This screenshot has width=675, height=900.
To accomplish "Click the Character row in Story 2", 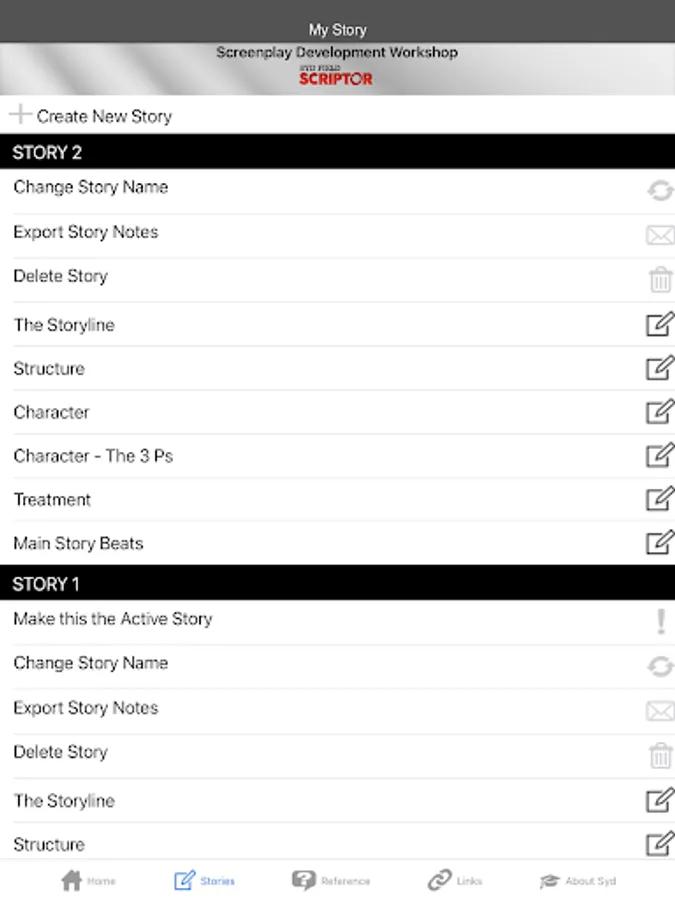I will coord(338,412).
